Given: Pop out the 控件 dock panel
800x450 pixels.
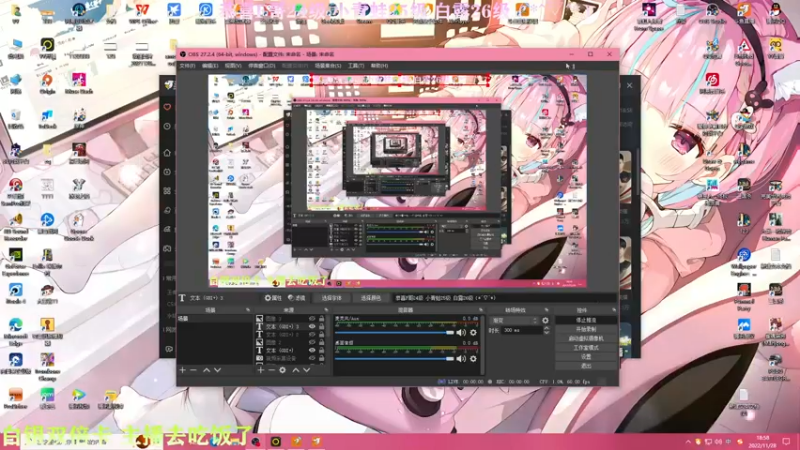Looking at the screenshot, I should click(614, 310).
